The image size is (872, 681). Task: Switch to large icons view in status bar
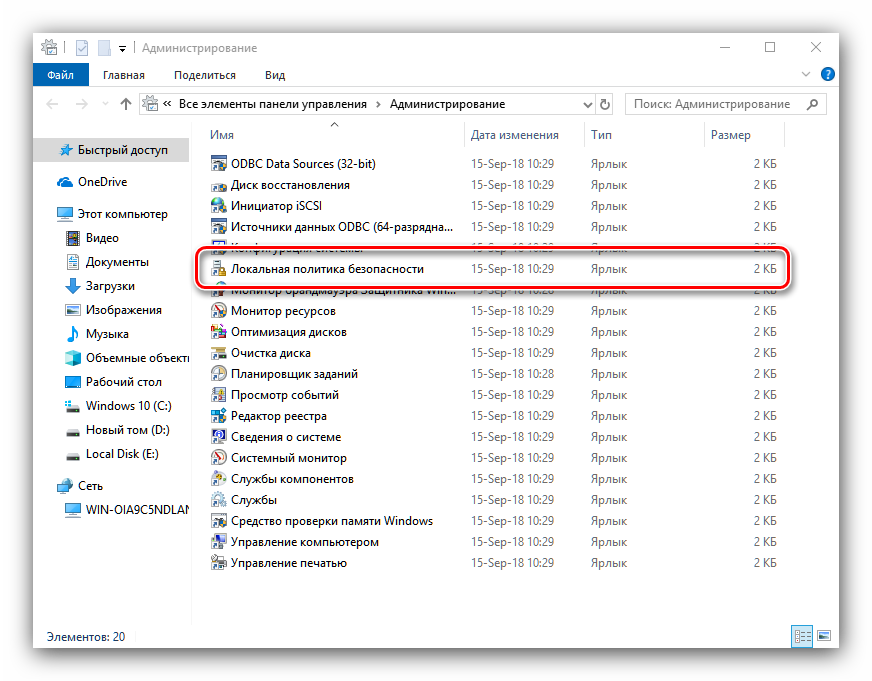click(824, 636)
